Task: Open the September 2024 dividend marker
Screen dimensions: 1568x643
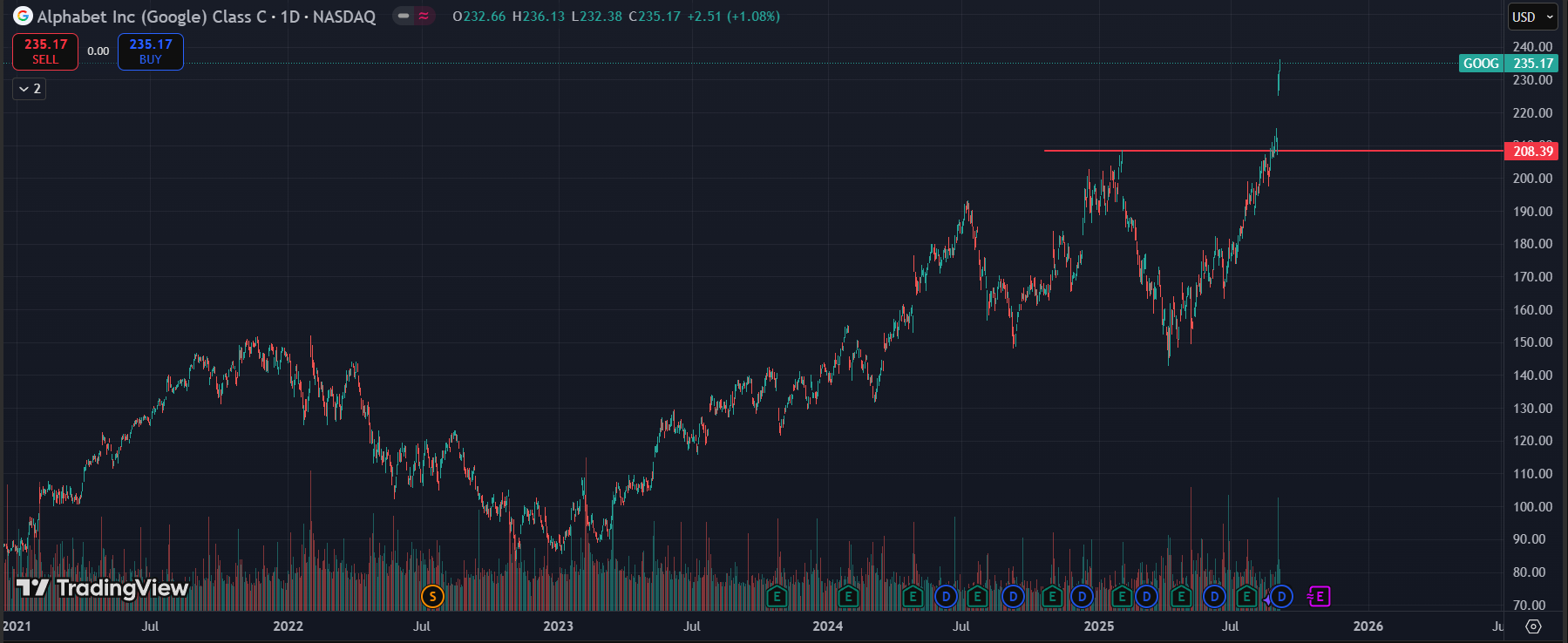Action: click(1013, 597)
